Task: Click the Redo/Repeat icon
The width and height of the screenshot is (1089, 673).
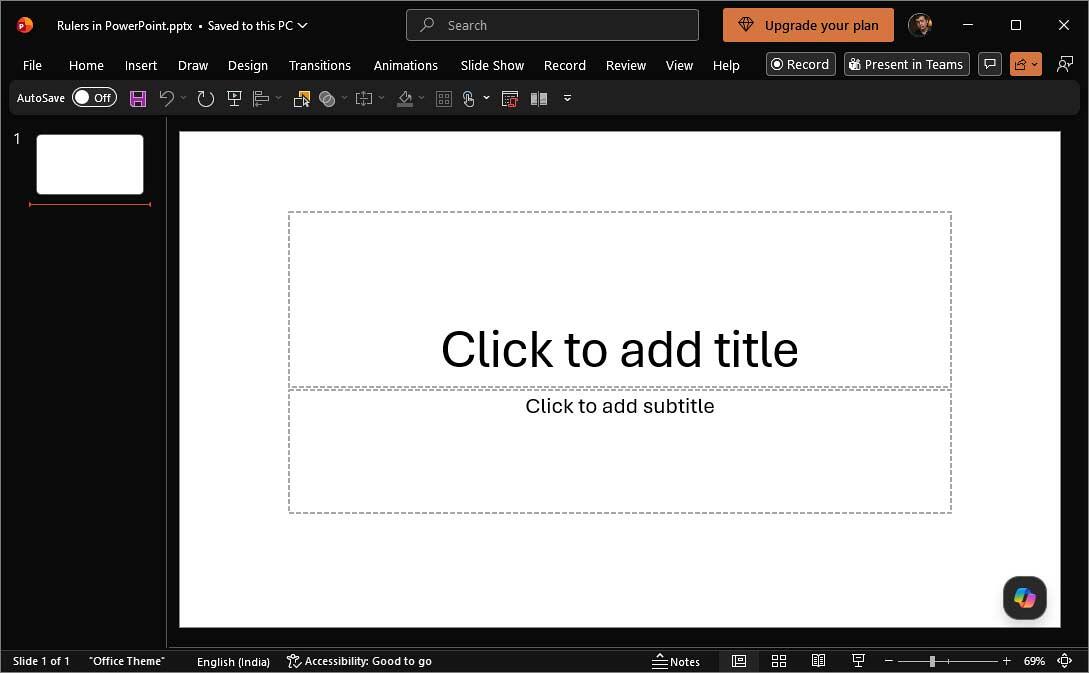Action: pos(205,99)
